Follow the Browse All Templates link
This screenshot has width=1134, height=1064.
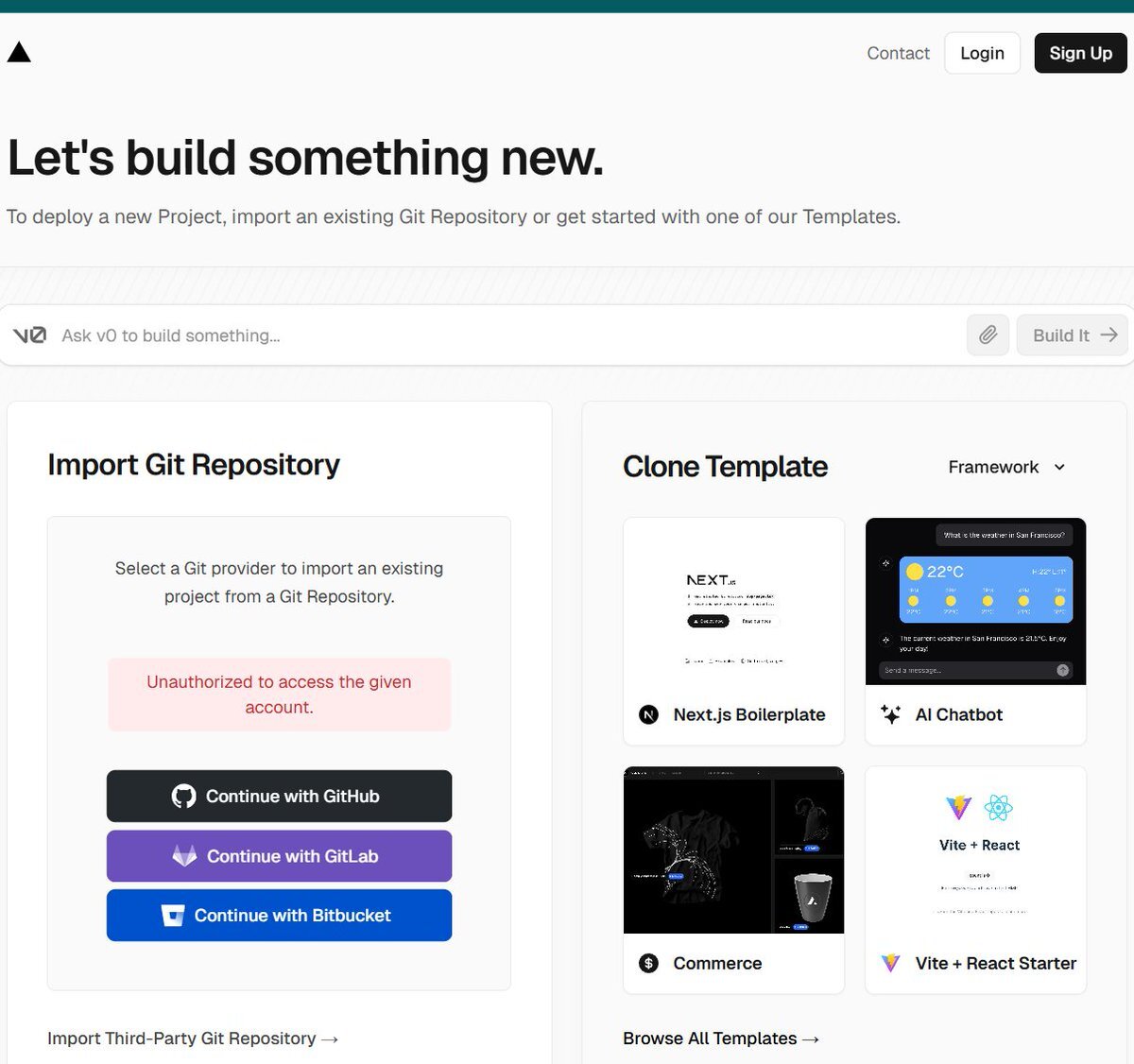tap(721, 1038)
